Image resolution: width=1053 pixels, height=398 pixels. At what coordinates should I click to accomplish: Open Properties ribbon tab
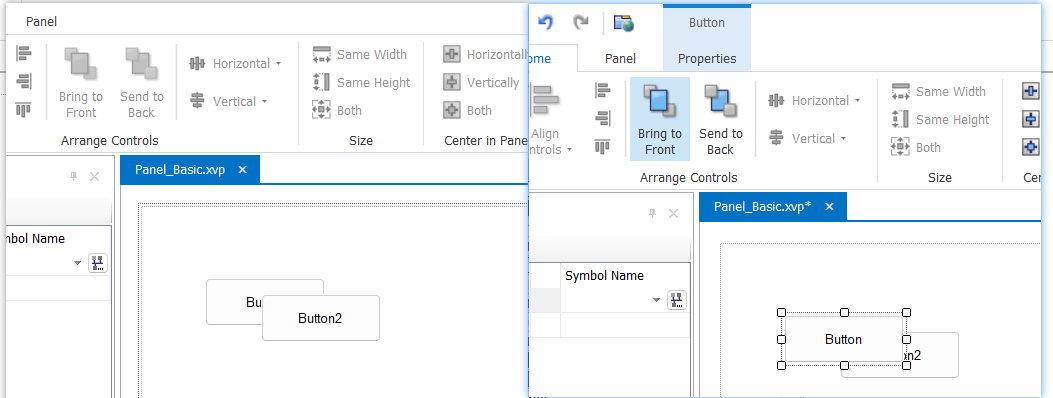(x=706, y=58)
